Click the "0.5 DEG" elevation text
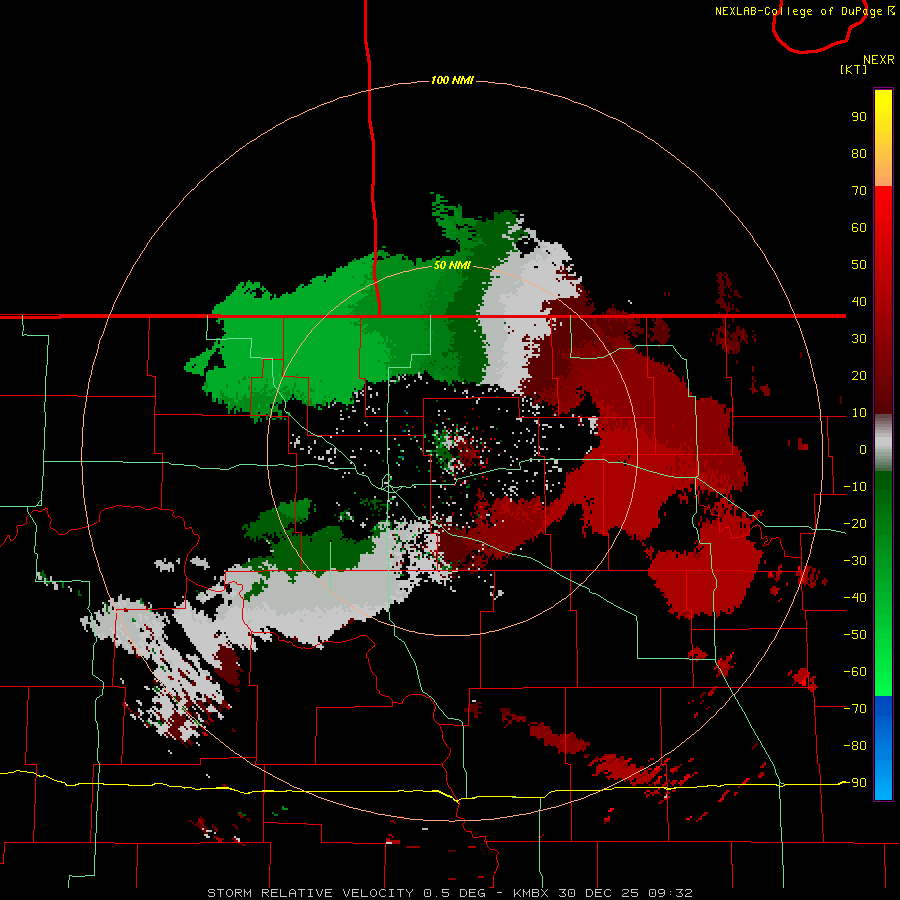900x900 pixels. 455,893
